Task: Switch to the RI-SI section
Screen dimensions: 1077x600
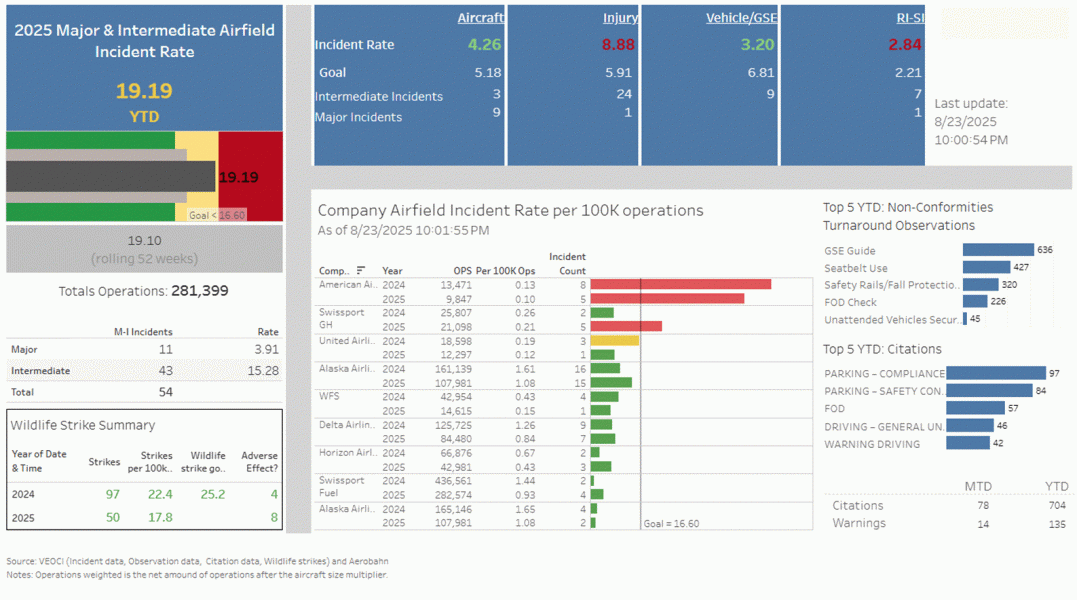Action: [x=910, y=17]
